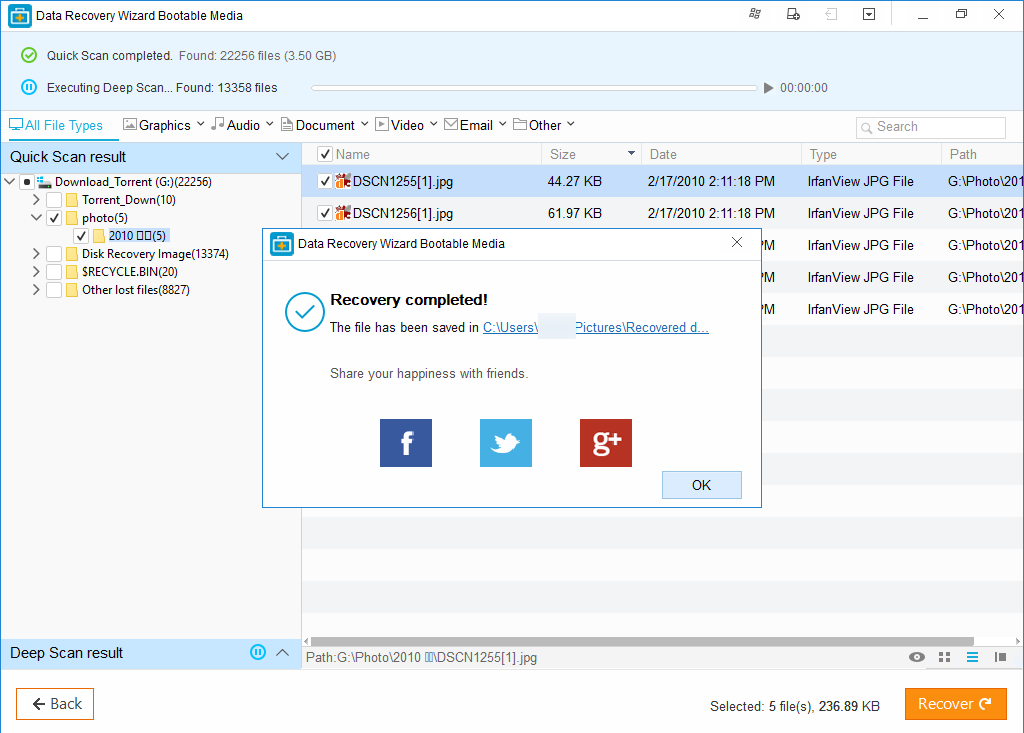The height and width of the screenshot is (733, 1024).
Task: Uncheck DSCN1256[1].jpg checkbox
Action: (325, 213)
